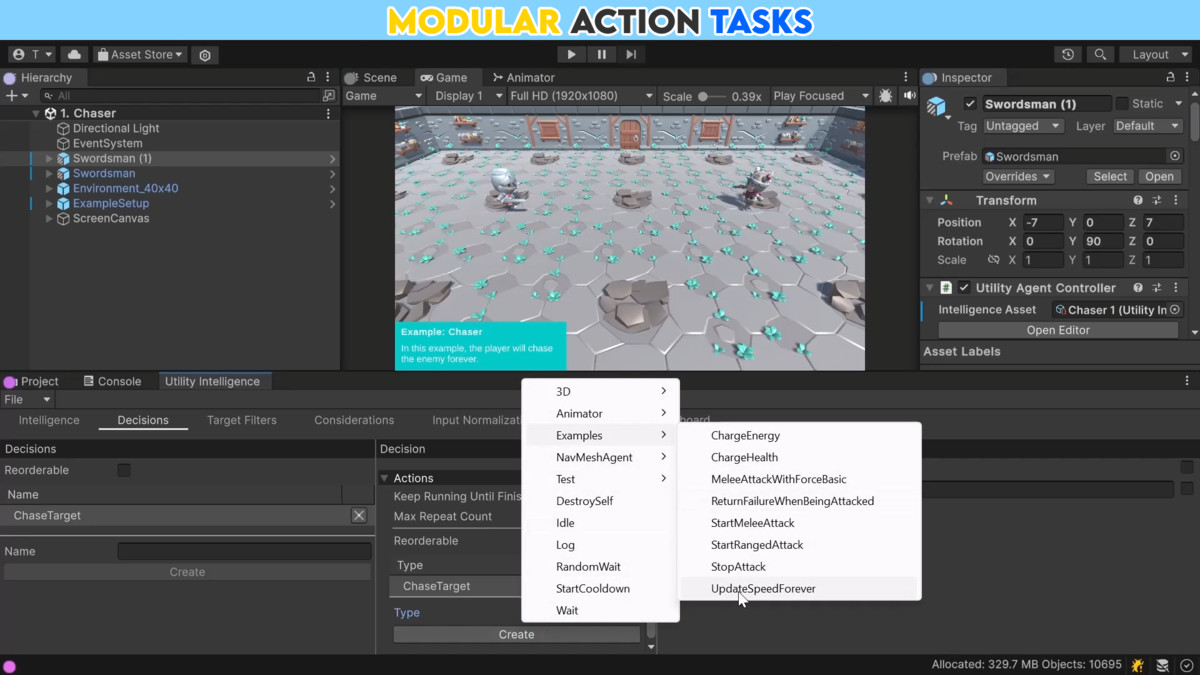Click the prefab Select button
Viewport: 1200px width, 675px height.
1109,177
